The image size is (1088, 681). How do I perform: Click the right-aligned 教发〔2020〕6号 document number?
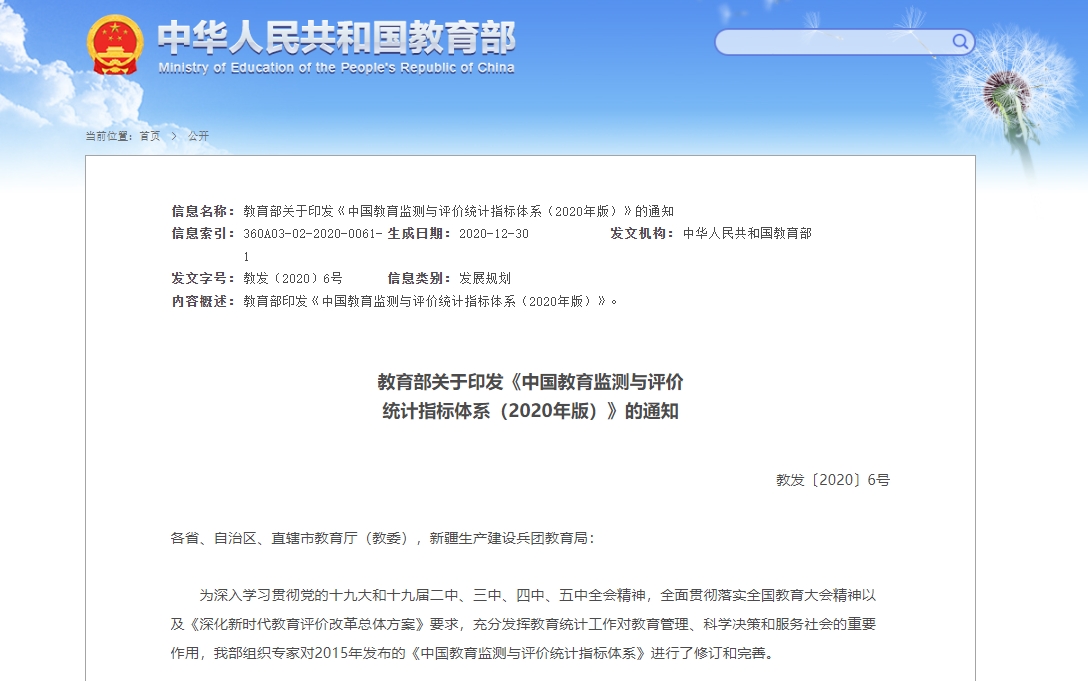coord(832,480)
